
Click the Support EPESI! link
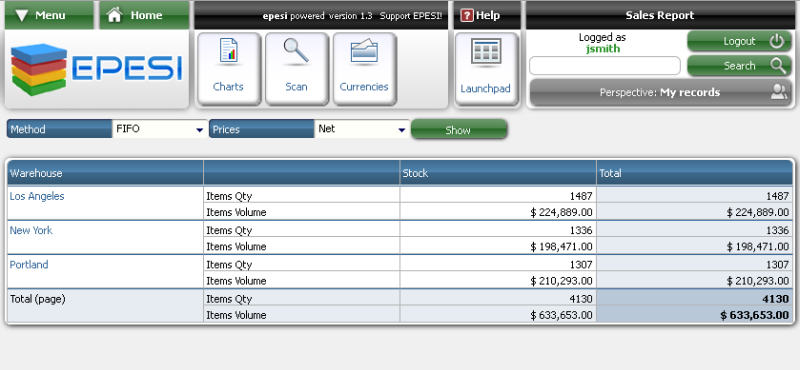[411, 16]
